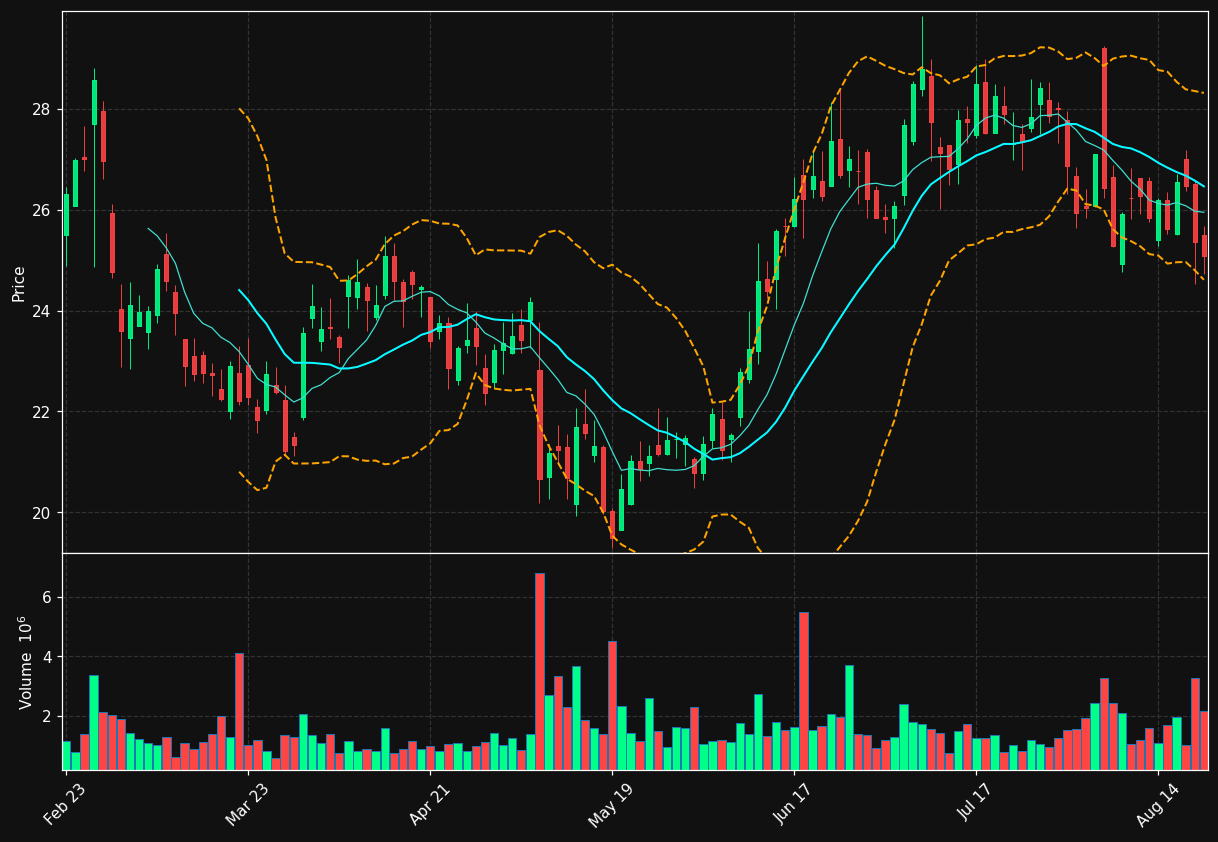Click the Mar 23 date label
This screenshot has height=842, width=1218.
click(x=247, y=805)
